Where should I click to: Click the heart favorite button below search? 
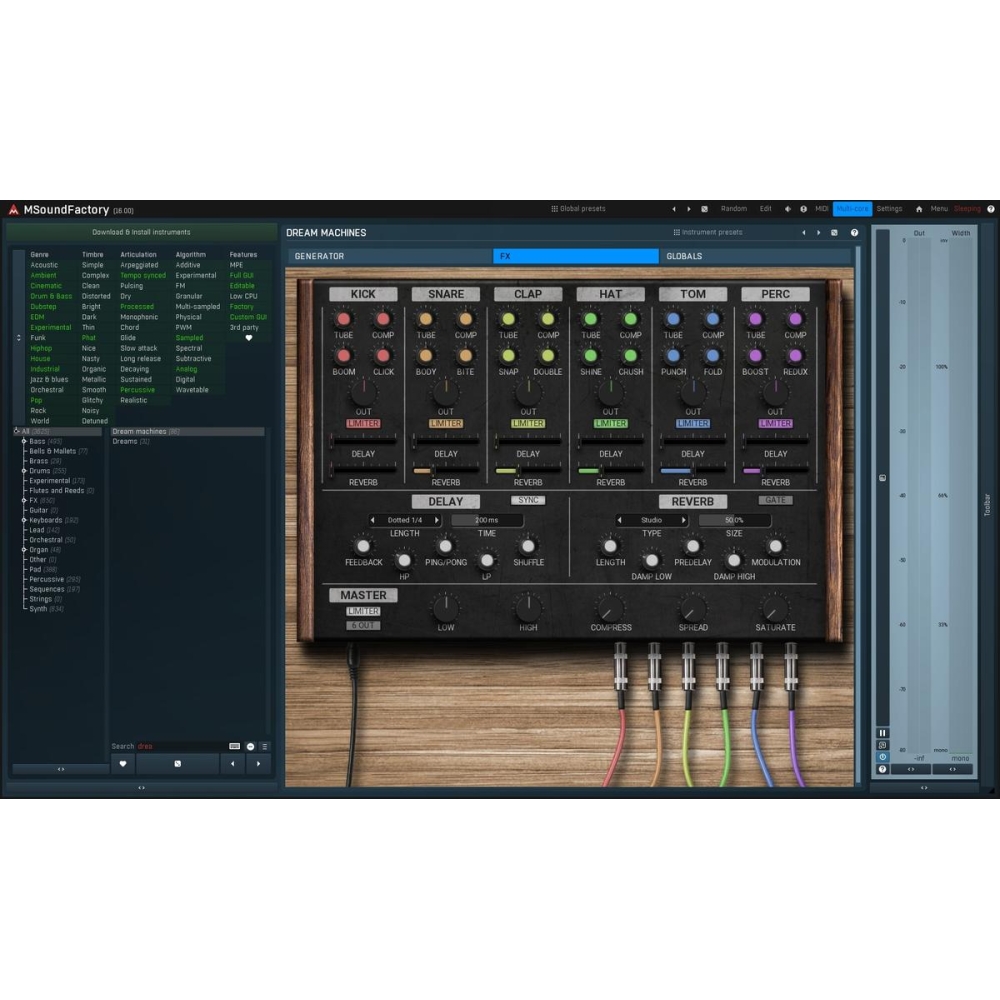[x=123, y=763]
